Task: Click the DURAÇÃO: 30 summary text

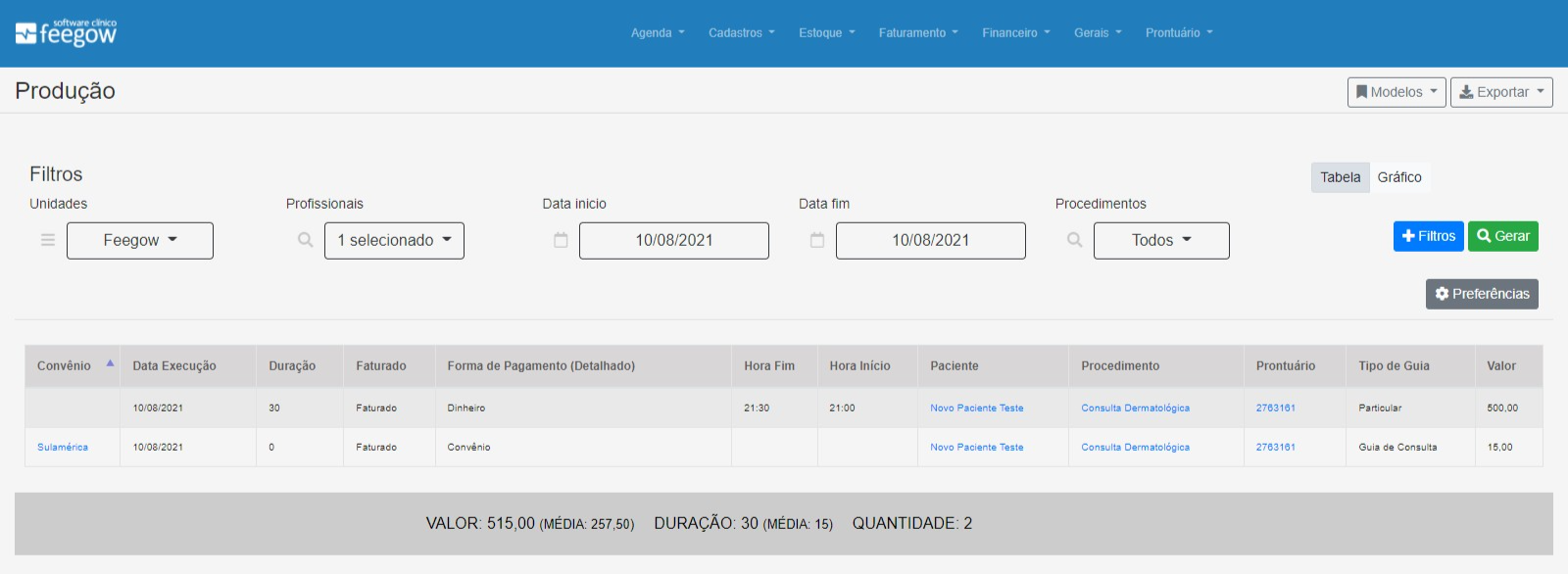Action: click(744, 524)
